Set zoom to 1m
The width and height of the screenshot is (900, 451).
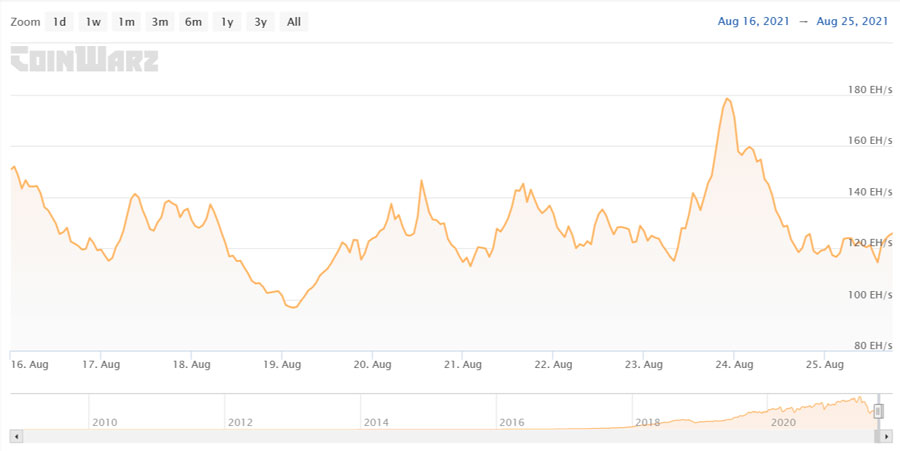pyautogui.click(x=126, y=22)
